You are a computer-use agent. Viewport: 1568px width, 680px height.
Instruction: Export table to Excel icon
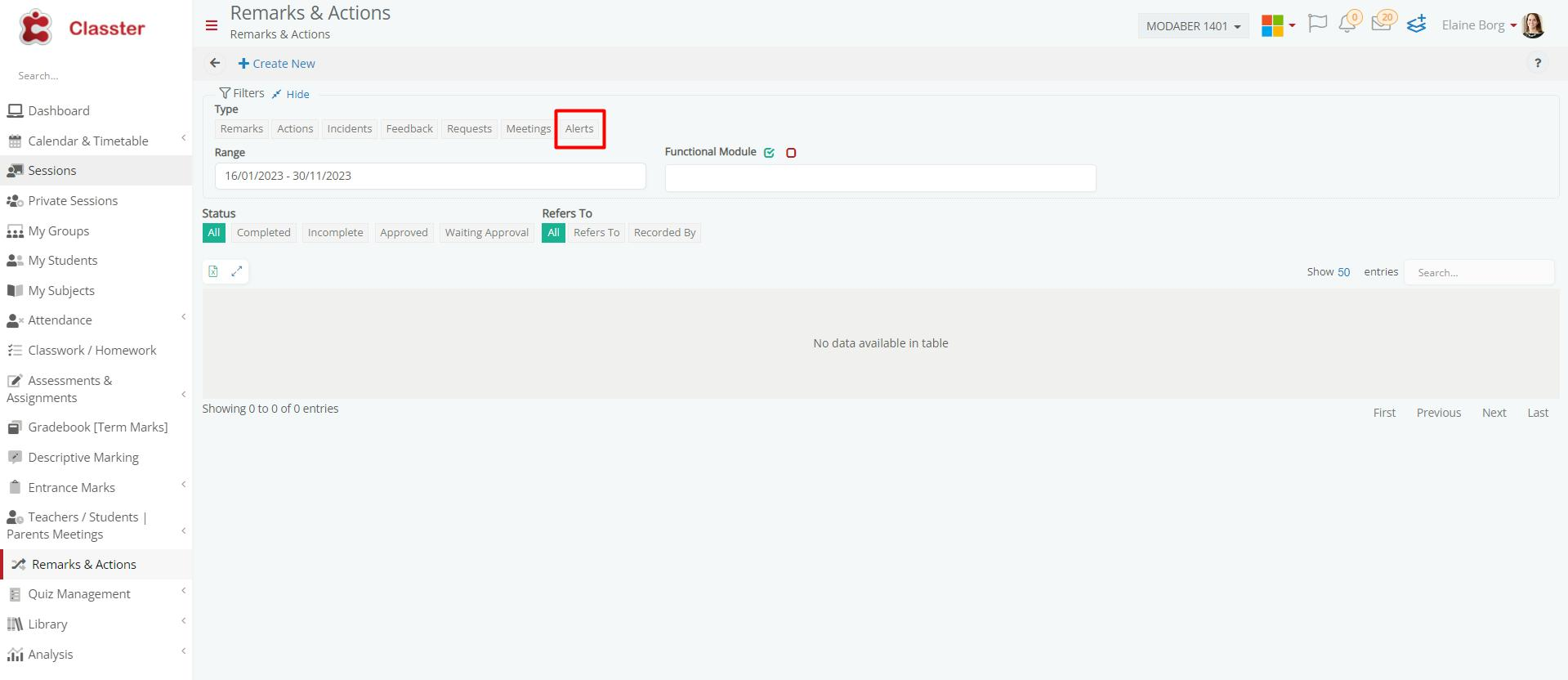[213, 271]
